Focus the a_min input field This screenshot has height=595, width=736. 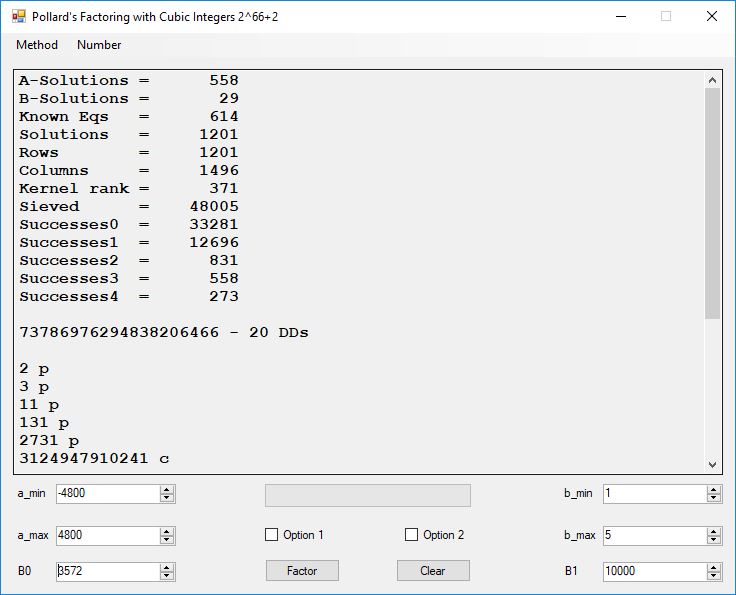pos(107,494)
